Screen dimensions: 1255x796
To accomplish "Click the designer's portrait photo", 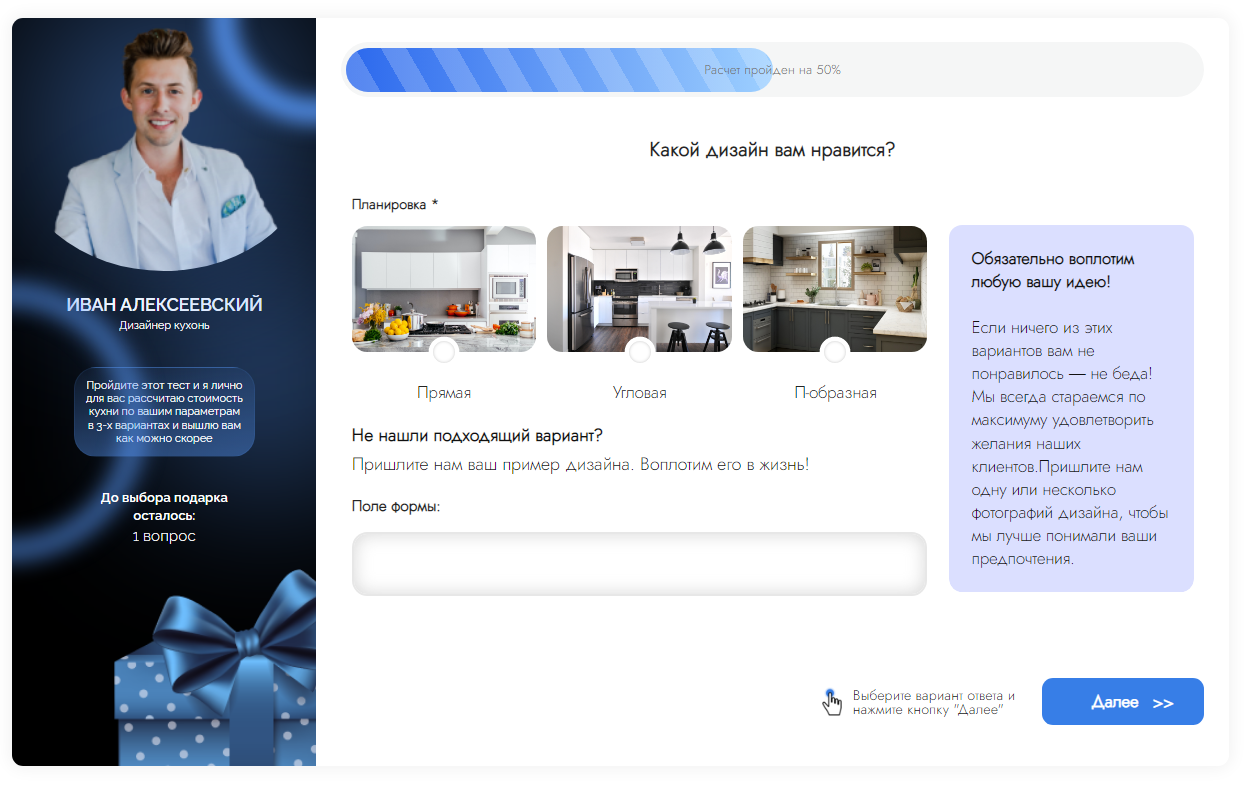I will tap(164, 148).
